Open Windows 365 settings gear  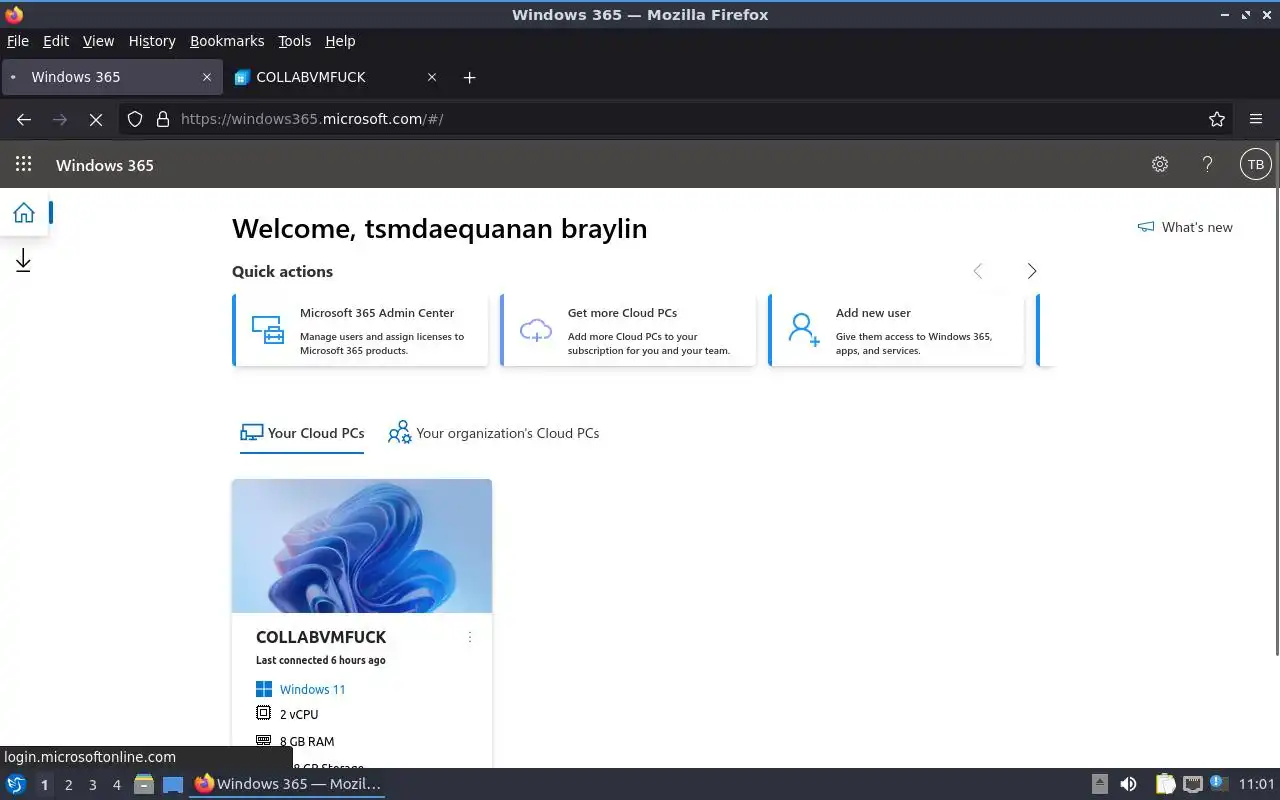1160,164
